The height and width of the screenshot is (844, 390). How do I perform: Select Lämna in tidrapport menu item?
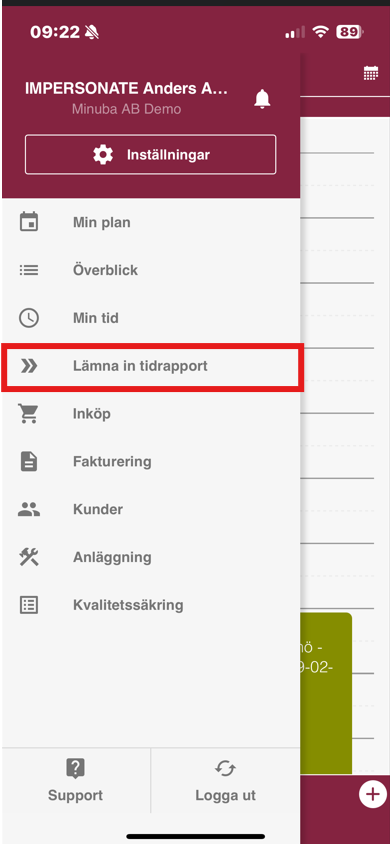pos(151,366)
